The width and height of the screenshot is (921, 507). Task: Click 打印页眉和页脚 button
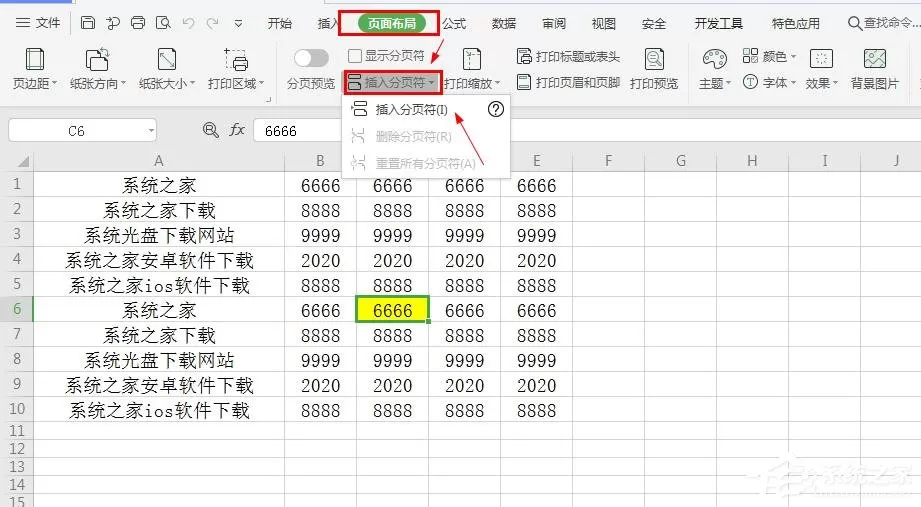[x=568, y=82]
